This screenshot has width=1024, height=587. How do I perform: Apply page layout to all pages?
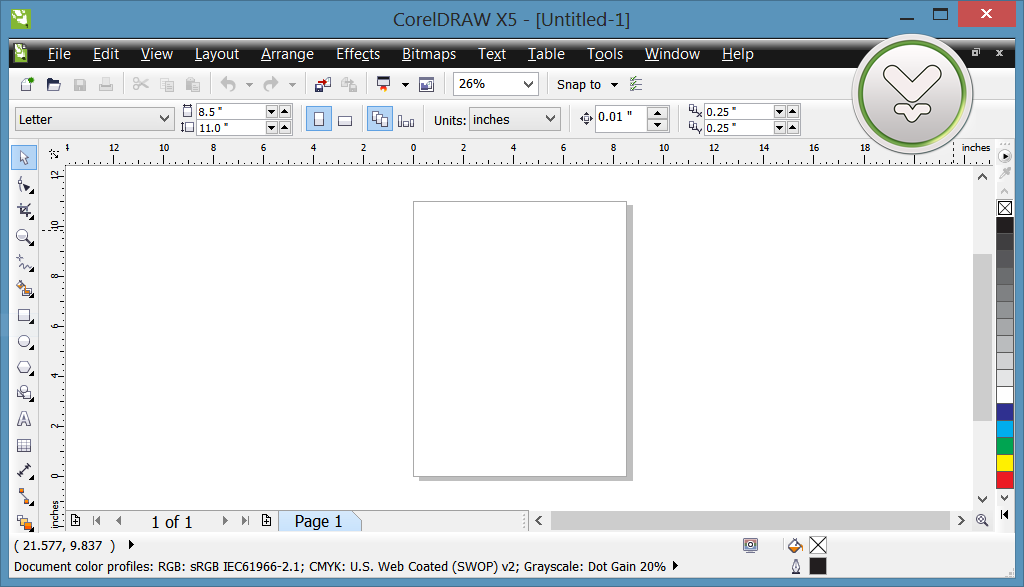pyautogui.click(x=379, y=119)
